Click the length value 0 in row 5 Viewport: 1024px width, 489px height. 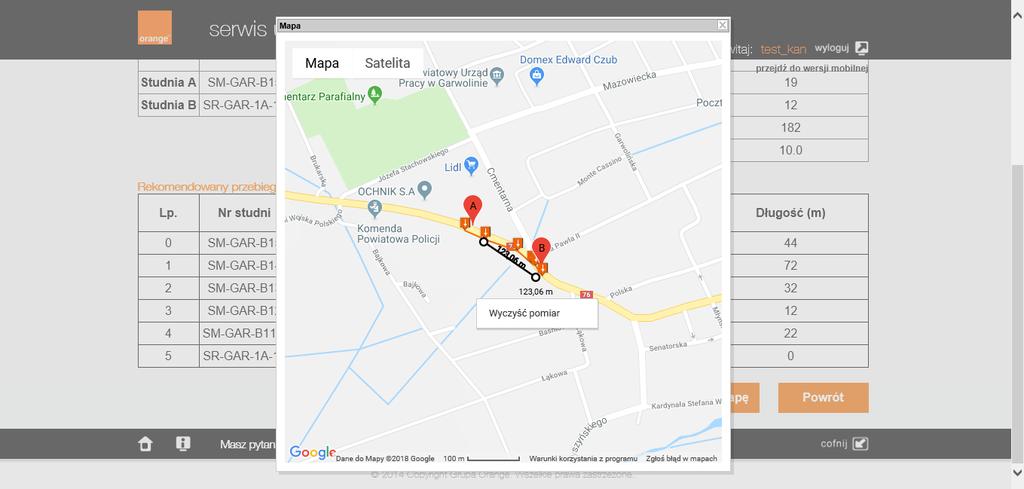790,356
